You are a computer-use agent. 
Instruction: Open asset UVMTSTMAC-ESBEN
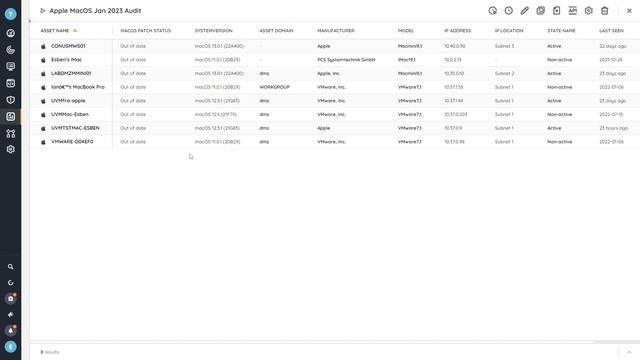point(75,128)
